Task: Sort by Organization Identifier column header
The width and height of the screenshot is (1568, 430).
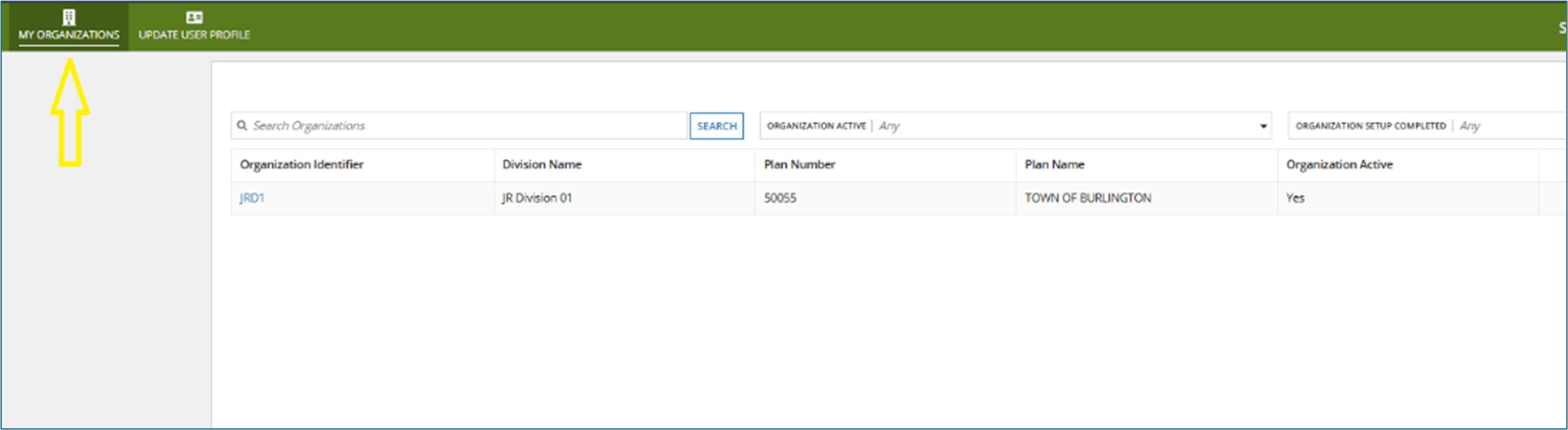Action: pos(302,164)
